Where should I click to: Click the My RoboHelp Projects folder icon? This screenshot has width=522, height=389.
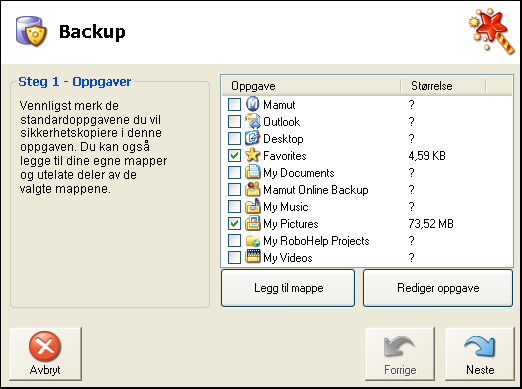[253, 240]
